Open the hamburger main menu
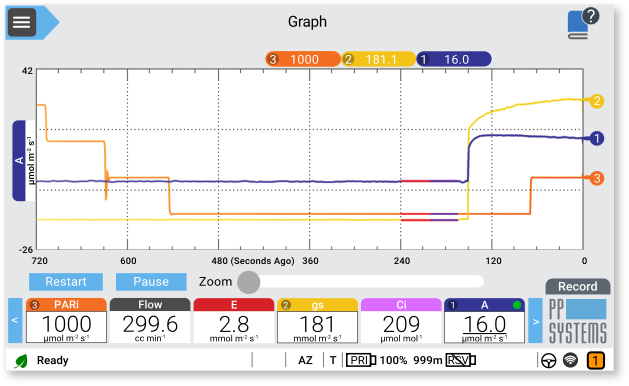 (22, 22)
